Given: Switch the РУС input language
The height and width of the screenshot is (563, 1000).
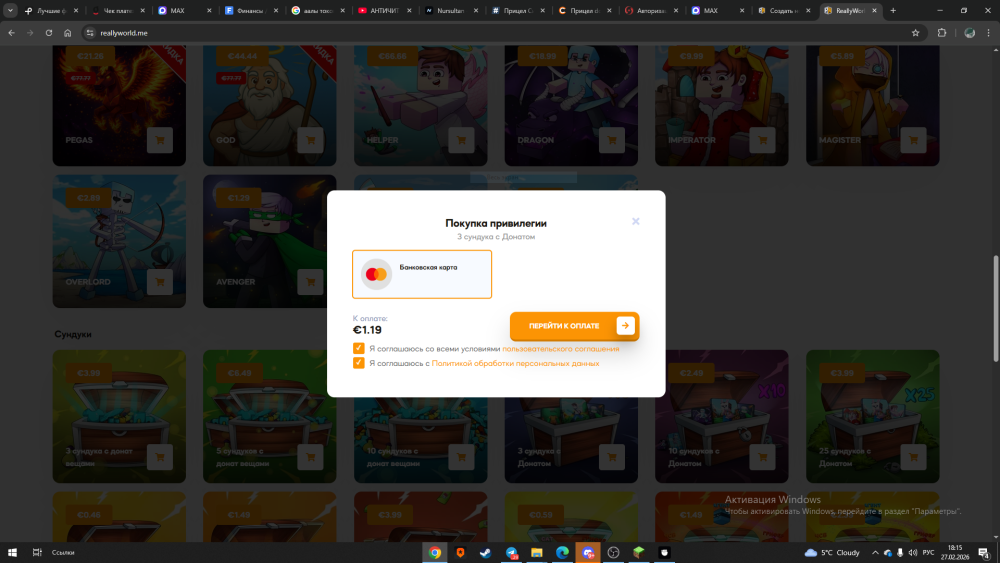Looking at the screenshot, I should click(929, 553).
